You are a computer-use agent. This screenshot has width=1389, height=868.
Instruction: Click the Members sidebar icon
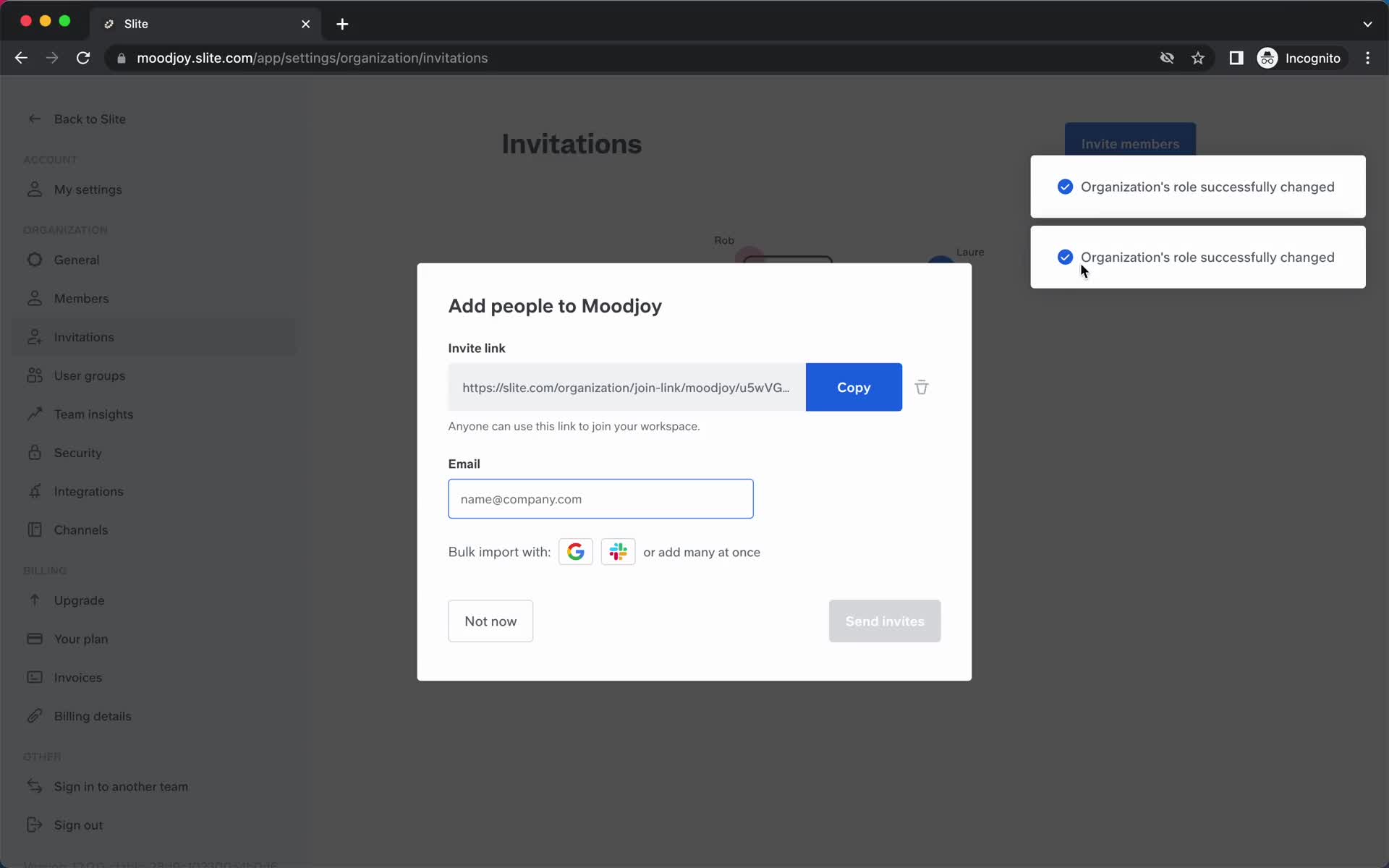pyautogui.click(x=33, y=297)
